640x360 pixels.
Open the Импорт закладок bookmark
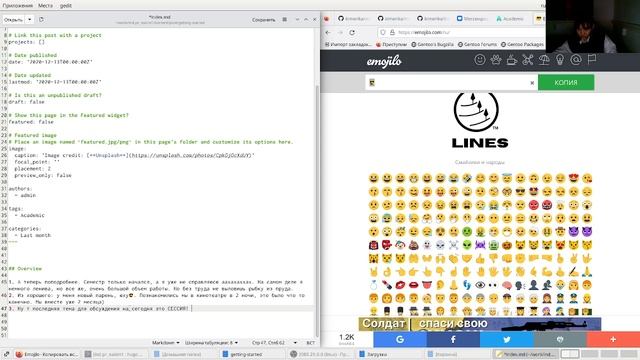click(x=348, y=44)
